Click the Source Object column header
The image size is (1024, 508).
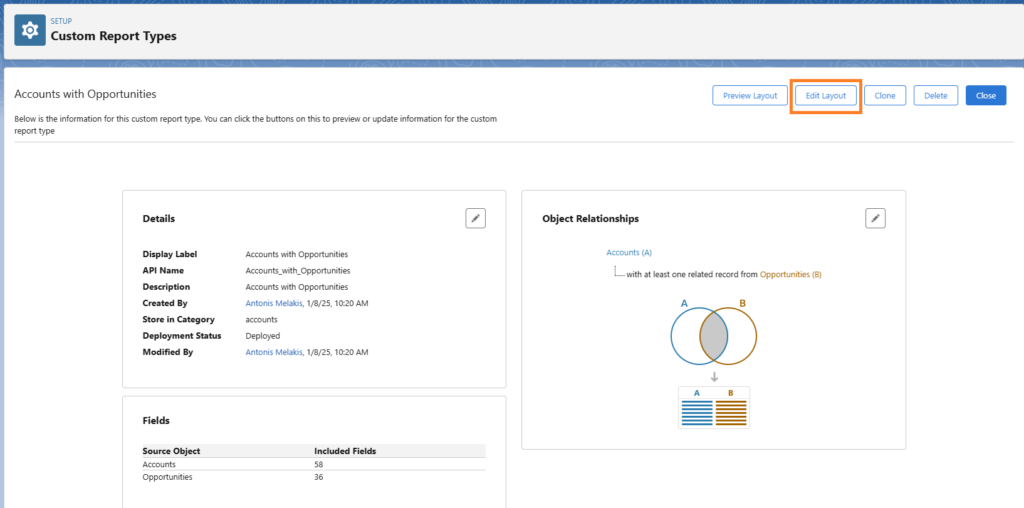pyautogui.click(x=171, y=451)
